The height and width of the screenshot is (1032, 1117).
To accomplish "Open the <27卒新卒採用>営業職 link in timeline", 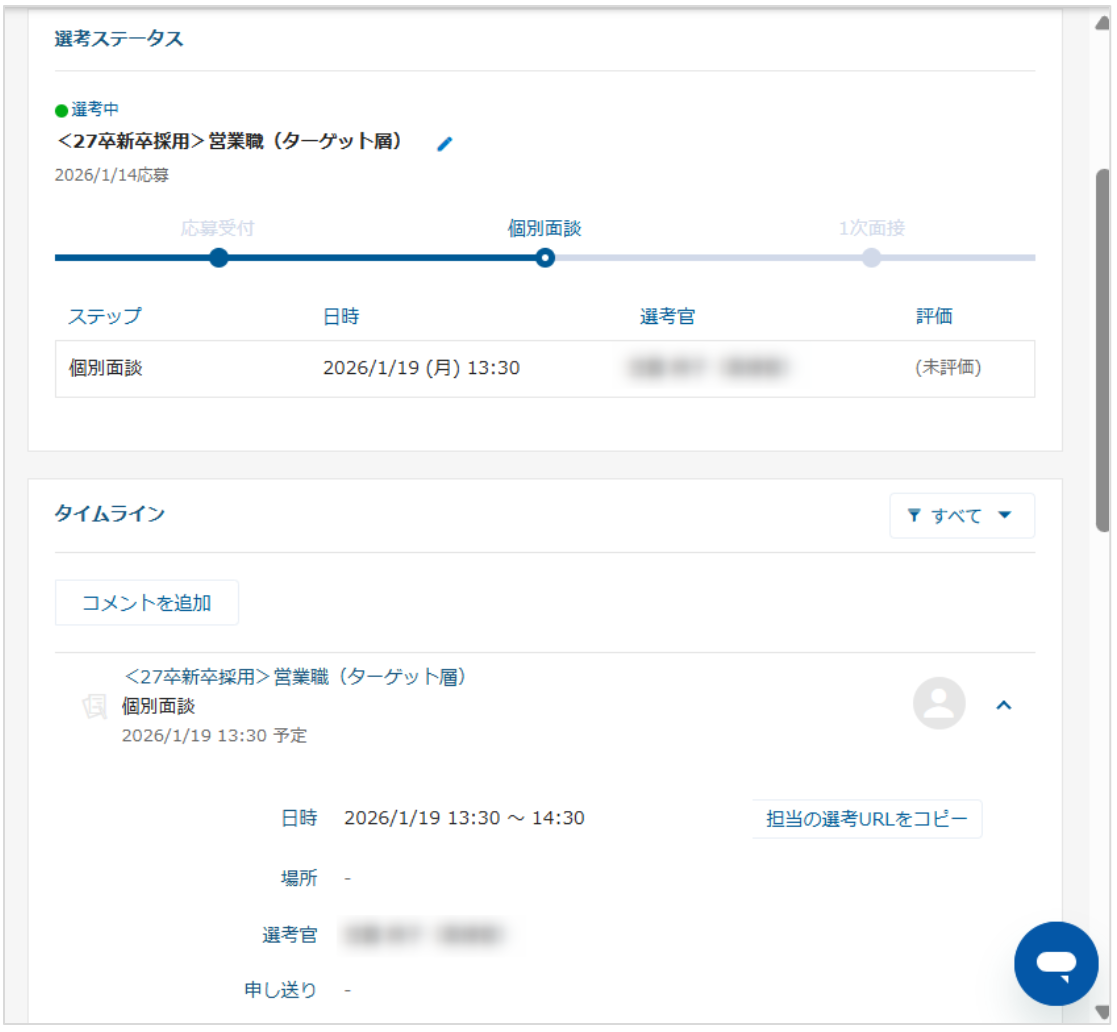I will pyautogui.click(x=296, y=677).
